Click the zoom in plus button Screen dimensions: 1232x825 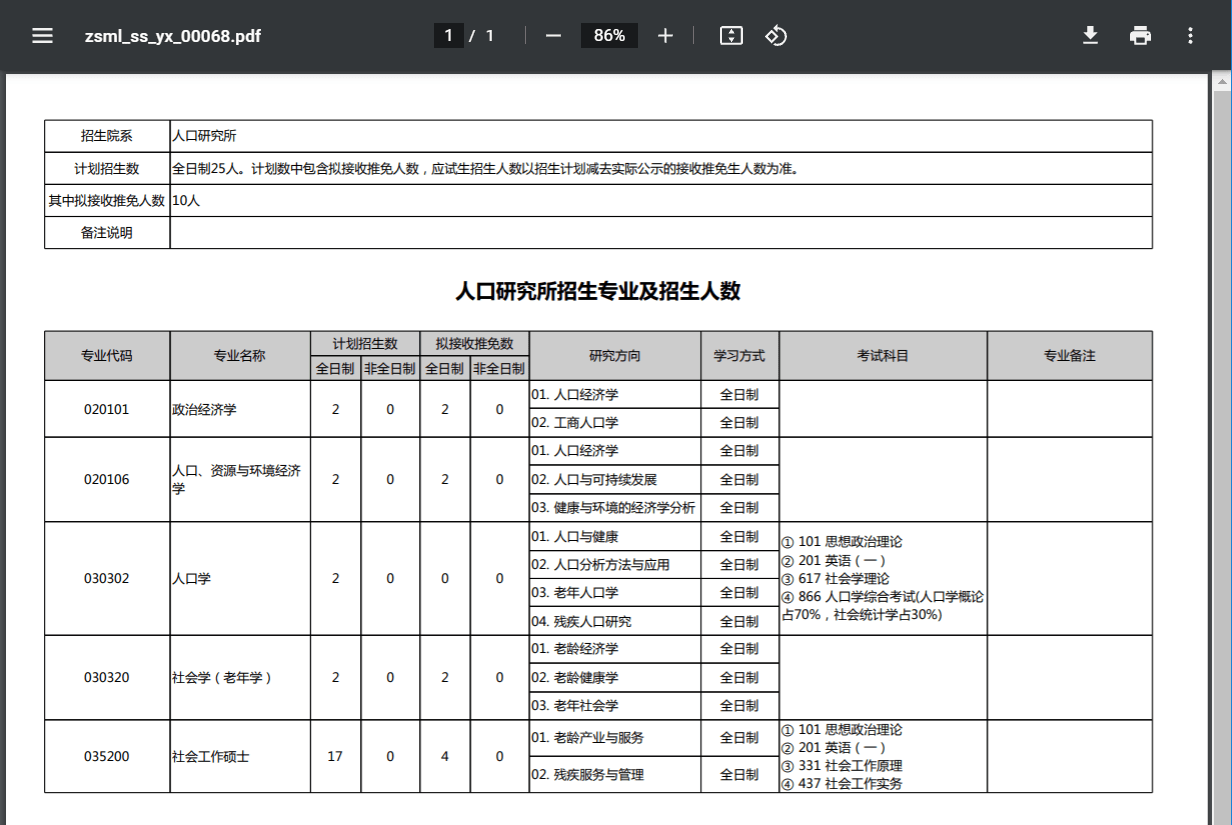(x=666, y=36)
